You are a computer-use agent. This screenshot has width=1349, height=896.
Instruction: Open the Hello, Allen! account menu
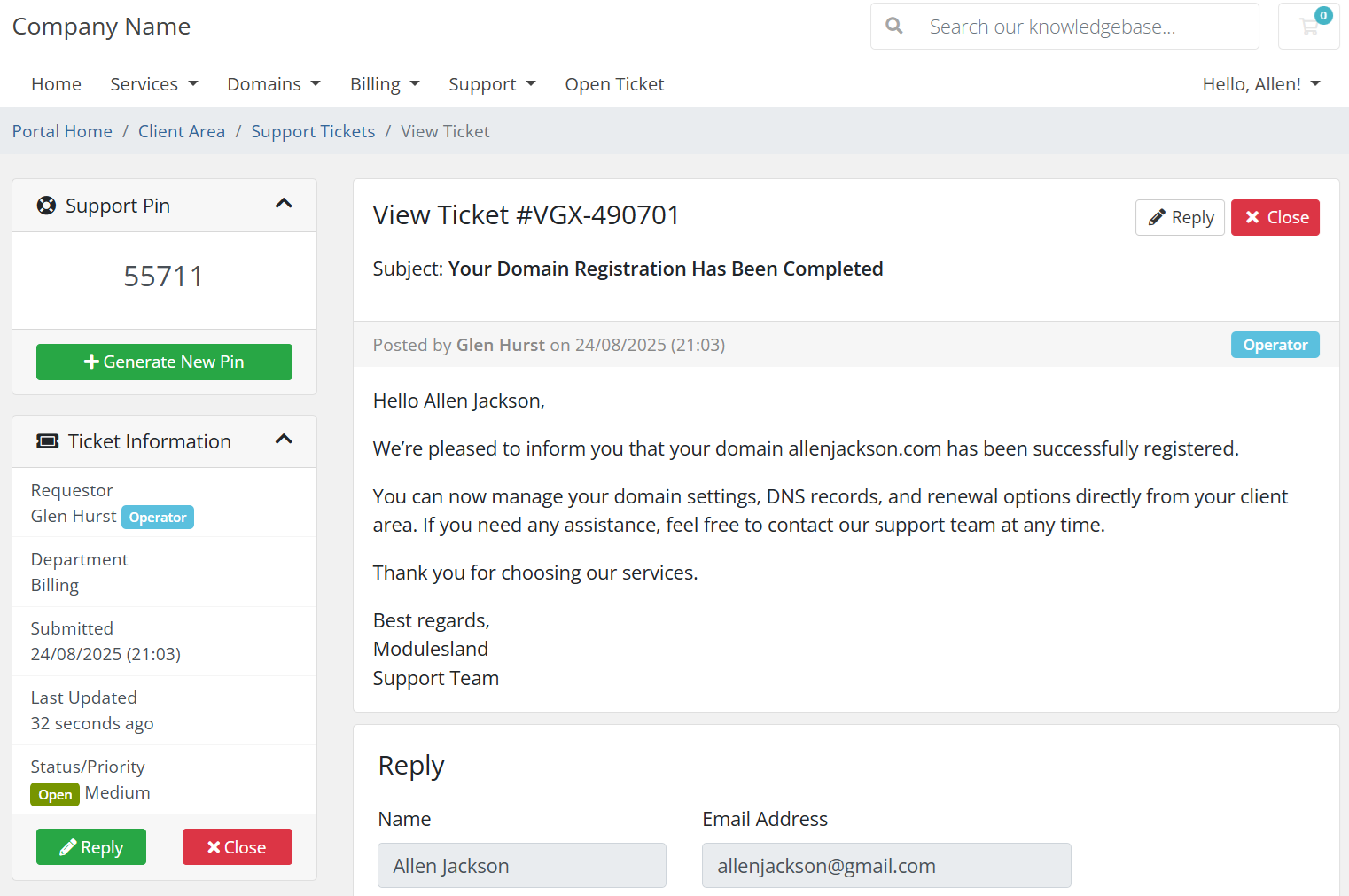coord(1261,84)
